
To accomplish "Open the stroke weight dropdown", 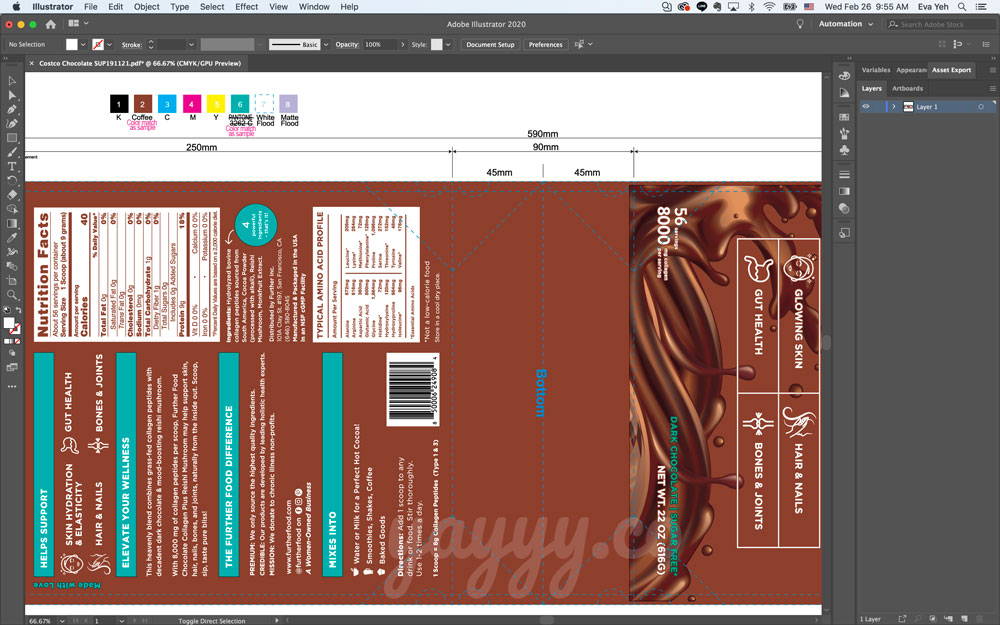I will pyautogui.click(x=191, y=45).
